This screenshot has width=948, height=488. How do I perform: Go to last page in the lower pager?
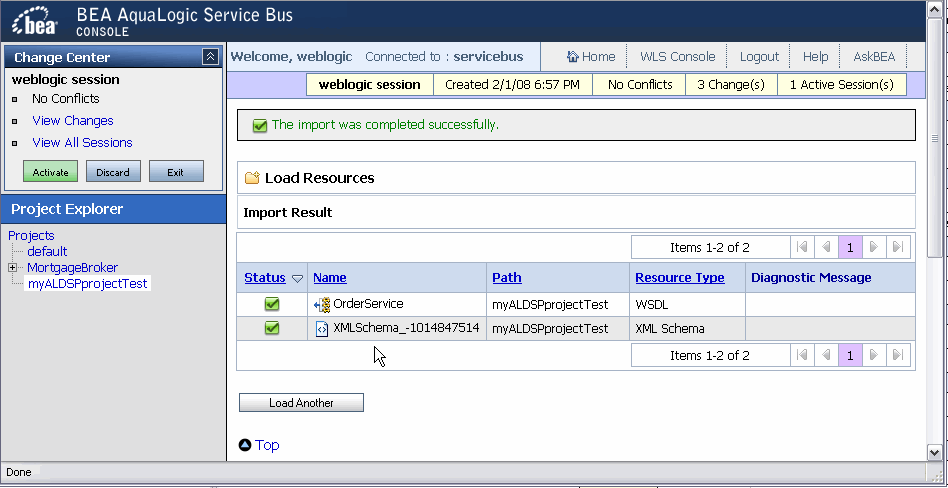click(x=898, y=355)
